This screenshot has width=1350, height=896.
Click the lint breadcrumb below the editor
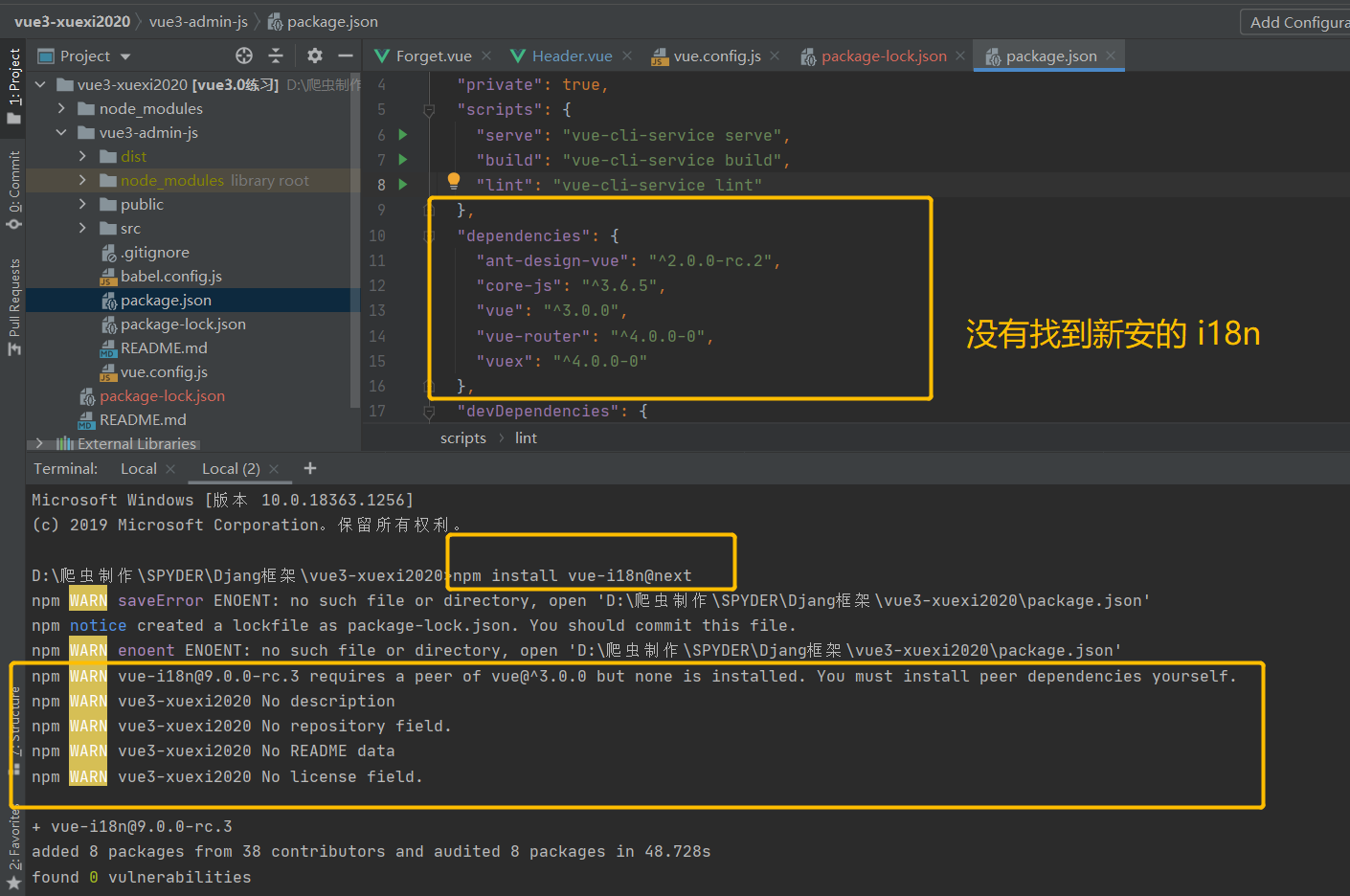pos(526,437)
